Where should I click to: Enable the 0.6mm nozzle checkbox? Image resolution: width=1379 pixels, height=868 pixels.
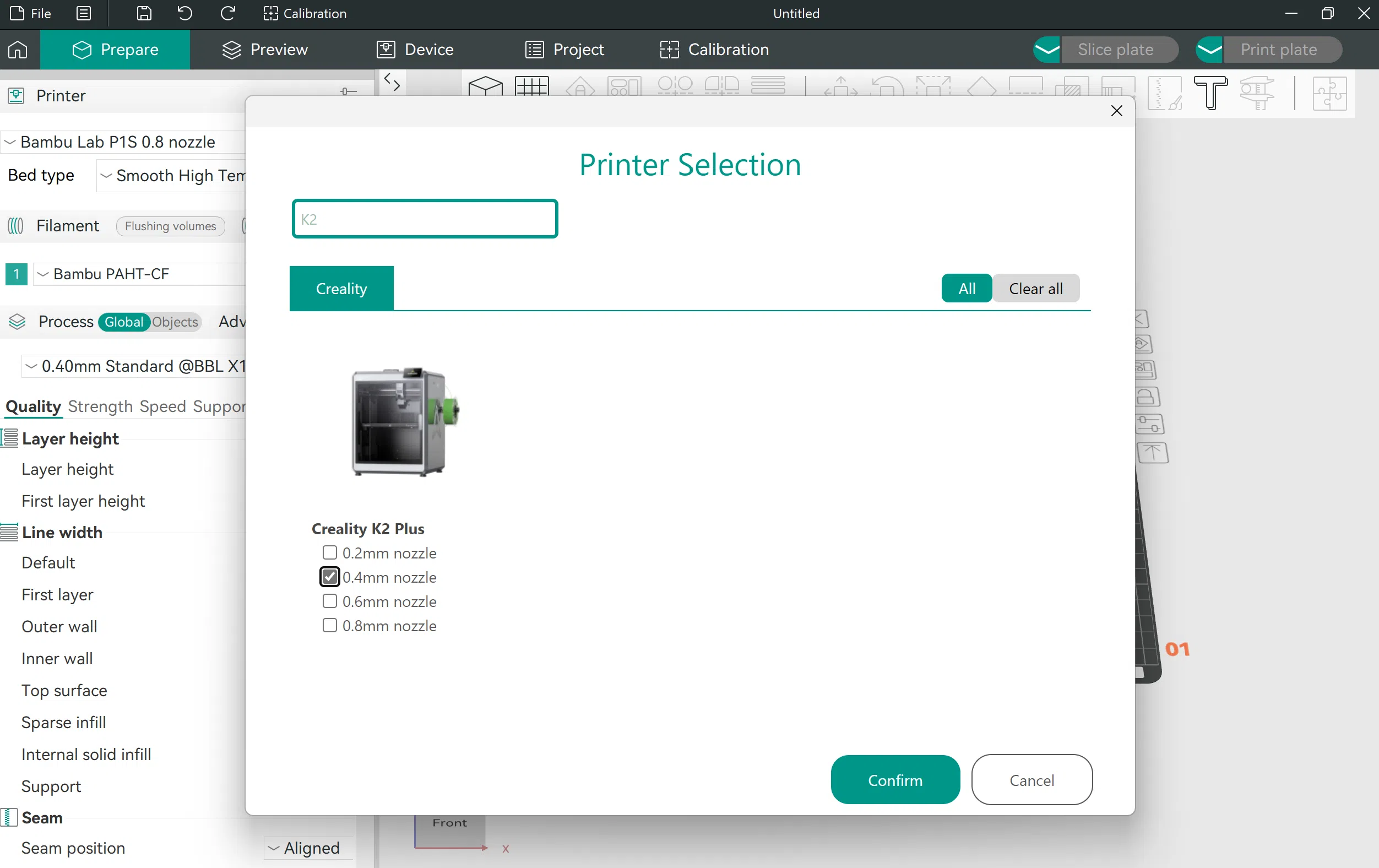point(329,601)
